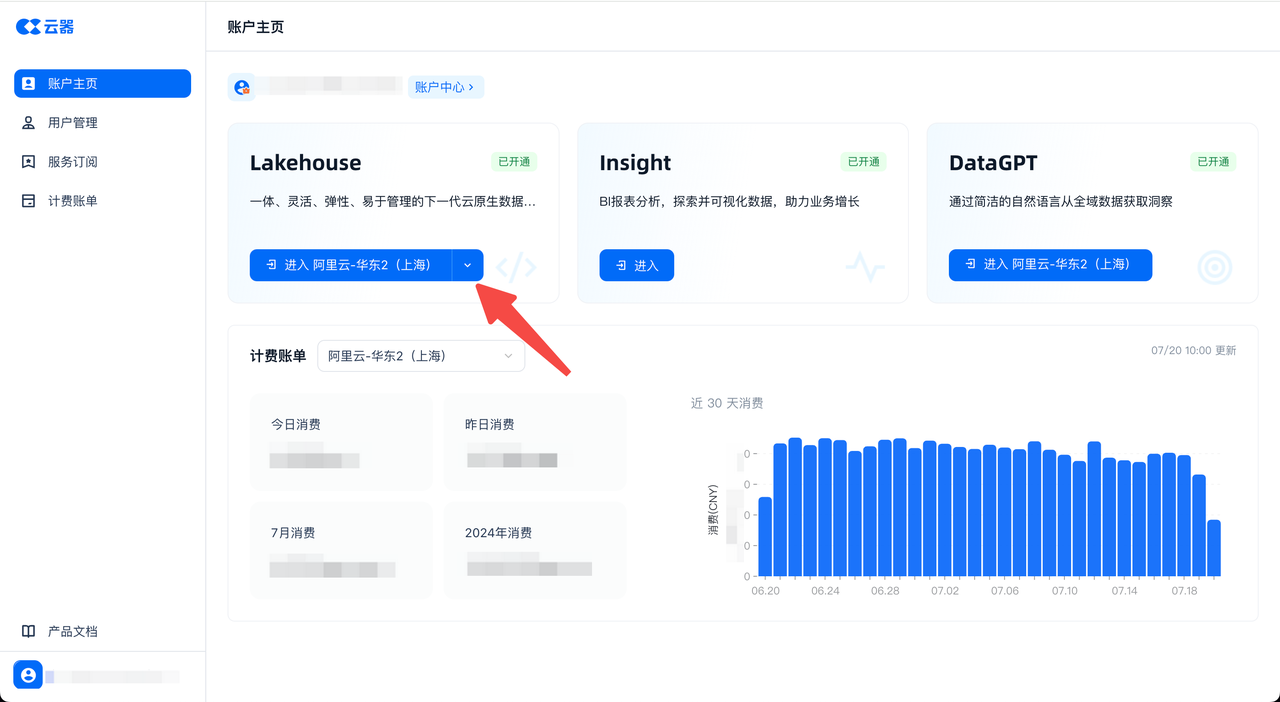
Task: Click the 服务订阅 sidebar icon
Action: [29, 162]
